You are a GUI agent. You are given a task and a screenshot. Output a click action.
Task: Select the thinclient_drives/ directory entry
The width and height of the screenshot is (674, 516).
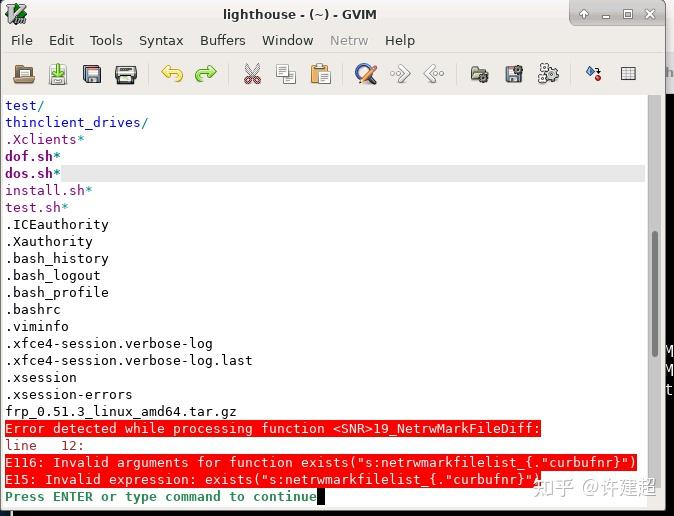77,123
